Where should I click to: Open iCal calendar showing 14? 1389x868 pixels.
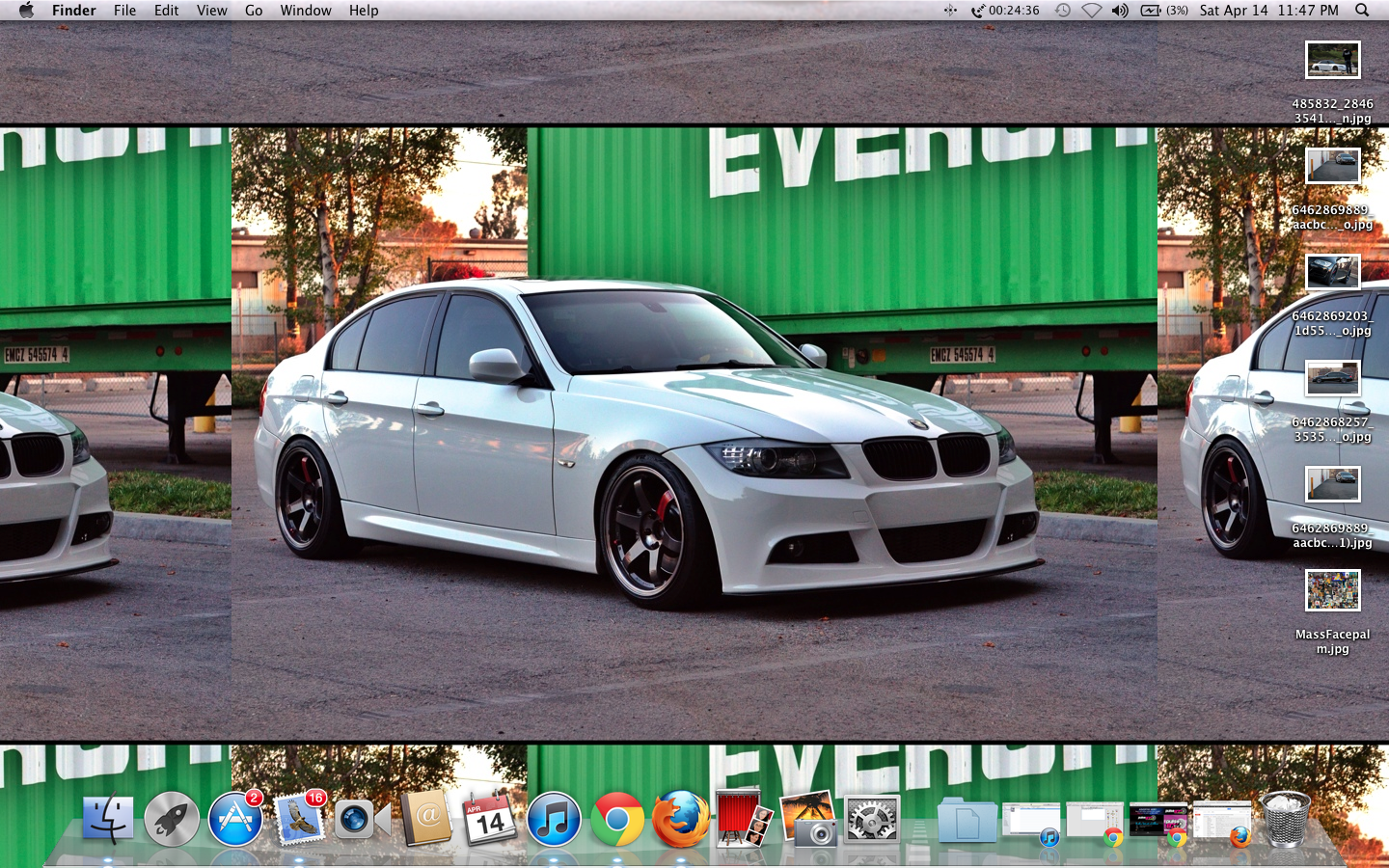pos(490,819)
